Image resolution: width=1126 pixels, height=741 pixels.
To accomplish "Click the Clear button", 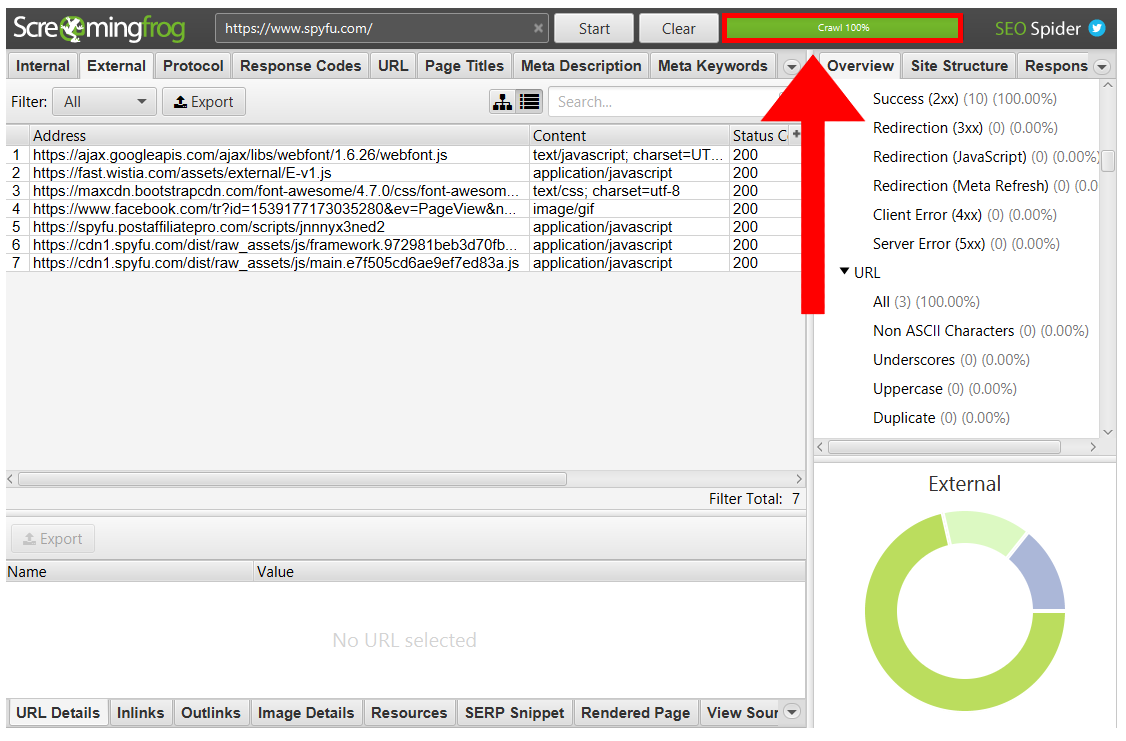I will pos(679,29).
